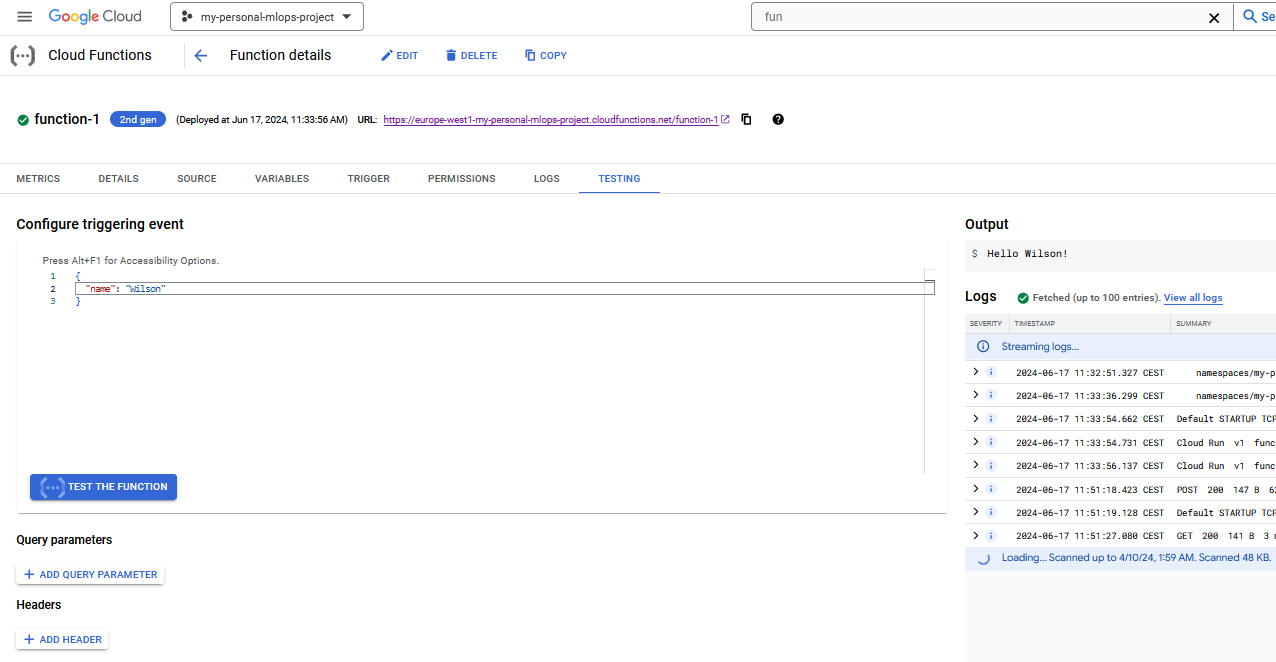Click the Test the Function button
This screenshot has width=1276, height=662.
tap(103, 487)
